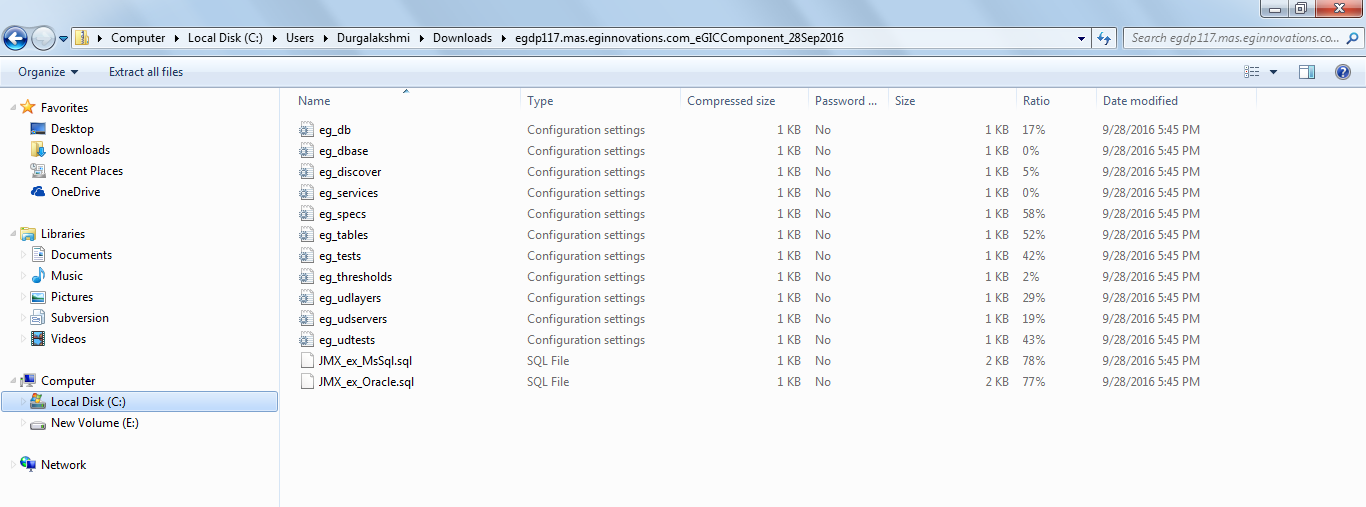Select eg_discover file icon

coord(306,172)
